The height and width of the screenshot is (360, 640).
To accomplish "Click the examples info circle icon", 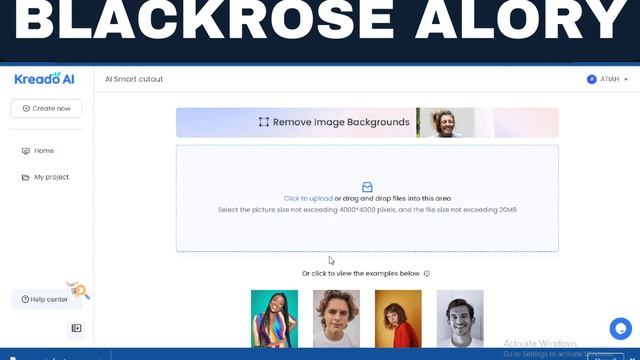I will 427,273.
